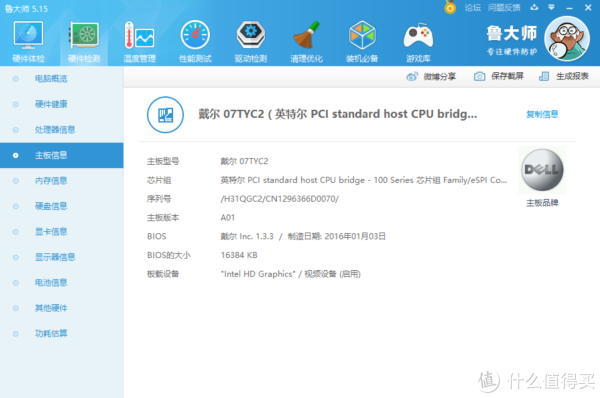Click the BIOS value 戴尔 Inc. 1.3.3
Viewport: 600px width, 398px height.
[247, 237]
